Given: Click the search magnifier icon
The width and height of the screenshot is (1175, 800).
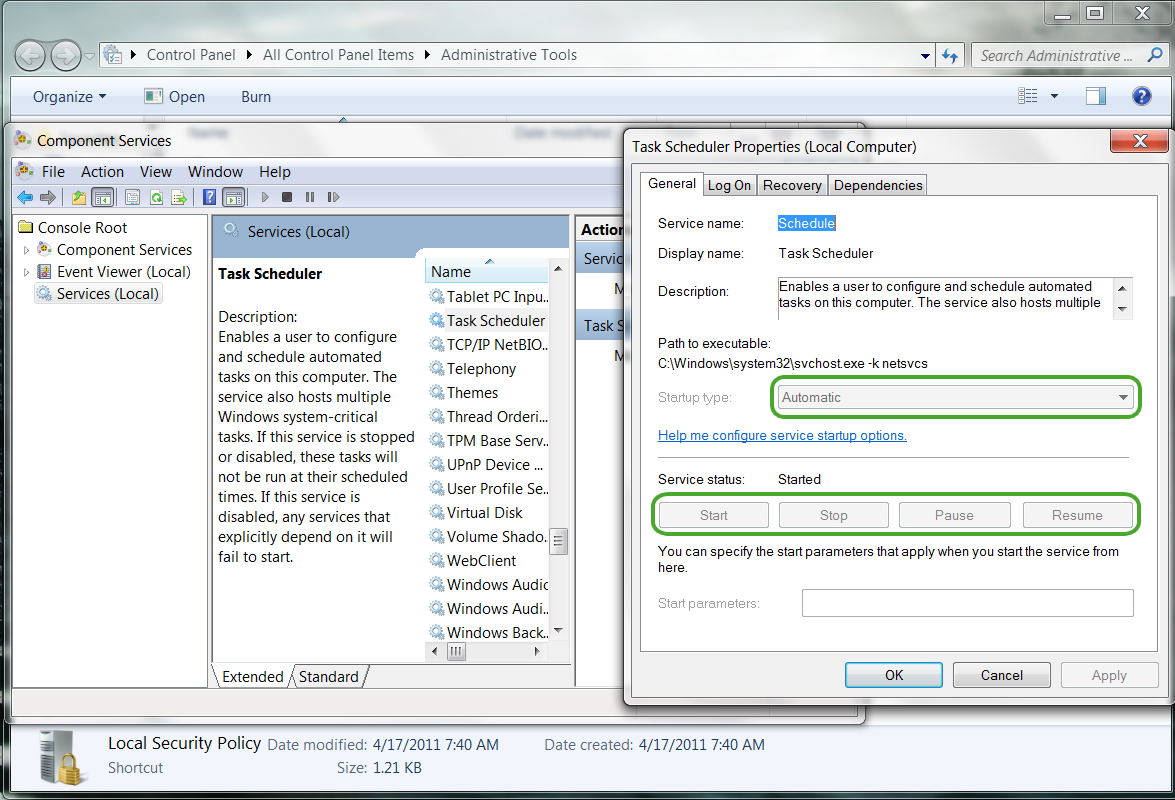Looking at the screenshot, I should [x=1155, y=55].
